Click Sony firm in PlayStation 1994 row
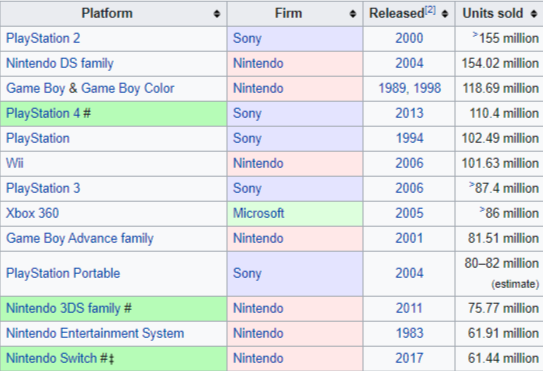The height and width of the screenshot is (371, 543). coord(247,138)
